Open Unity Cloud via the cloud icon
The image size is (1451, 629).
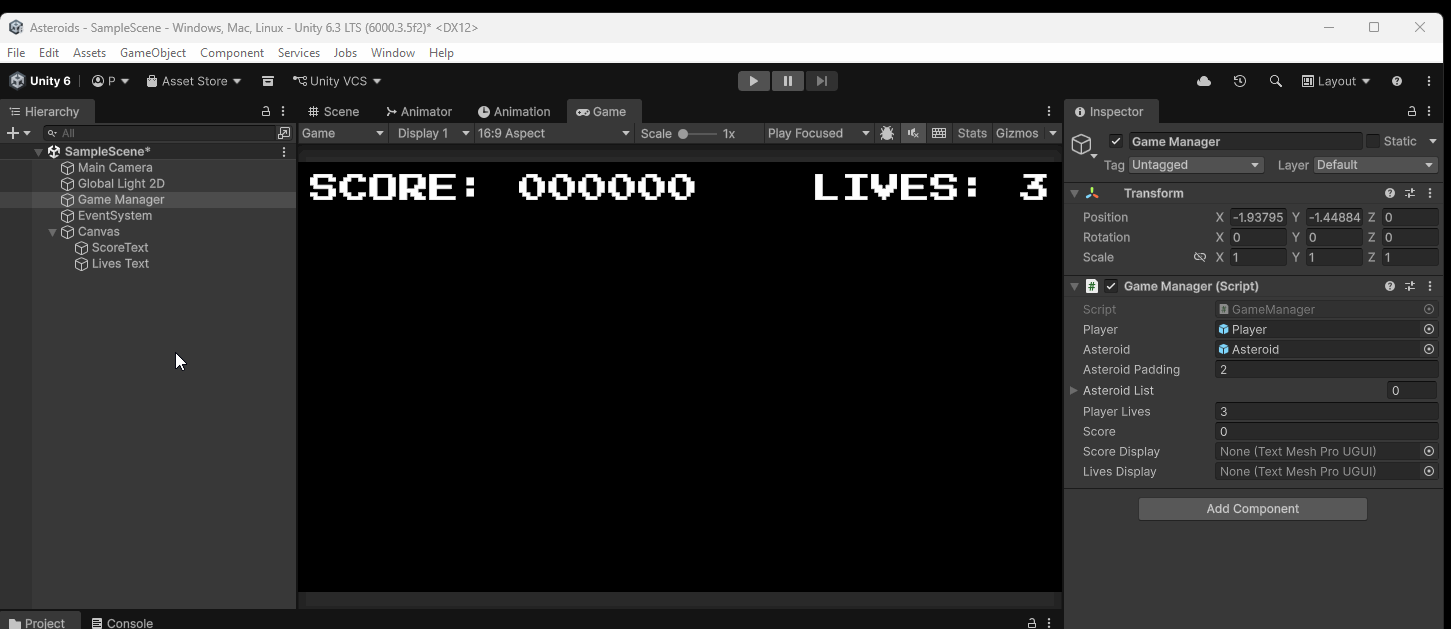[1204, 81]
